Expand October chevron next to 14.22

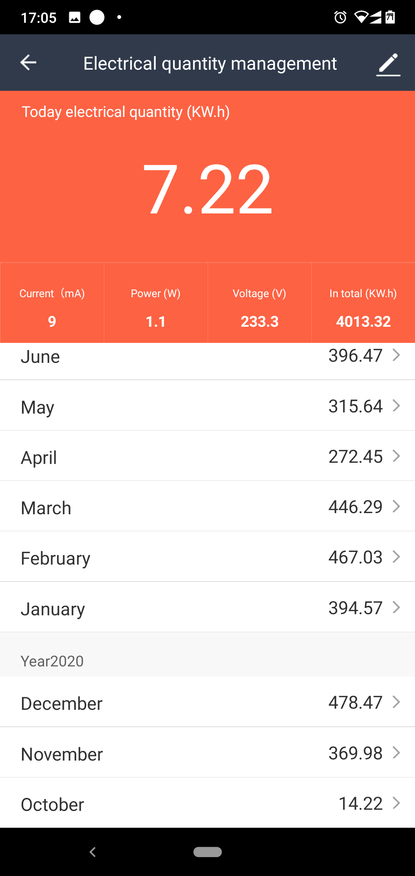coord(397,803)
